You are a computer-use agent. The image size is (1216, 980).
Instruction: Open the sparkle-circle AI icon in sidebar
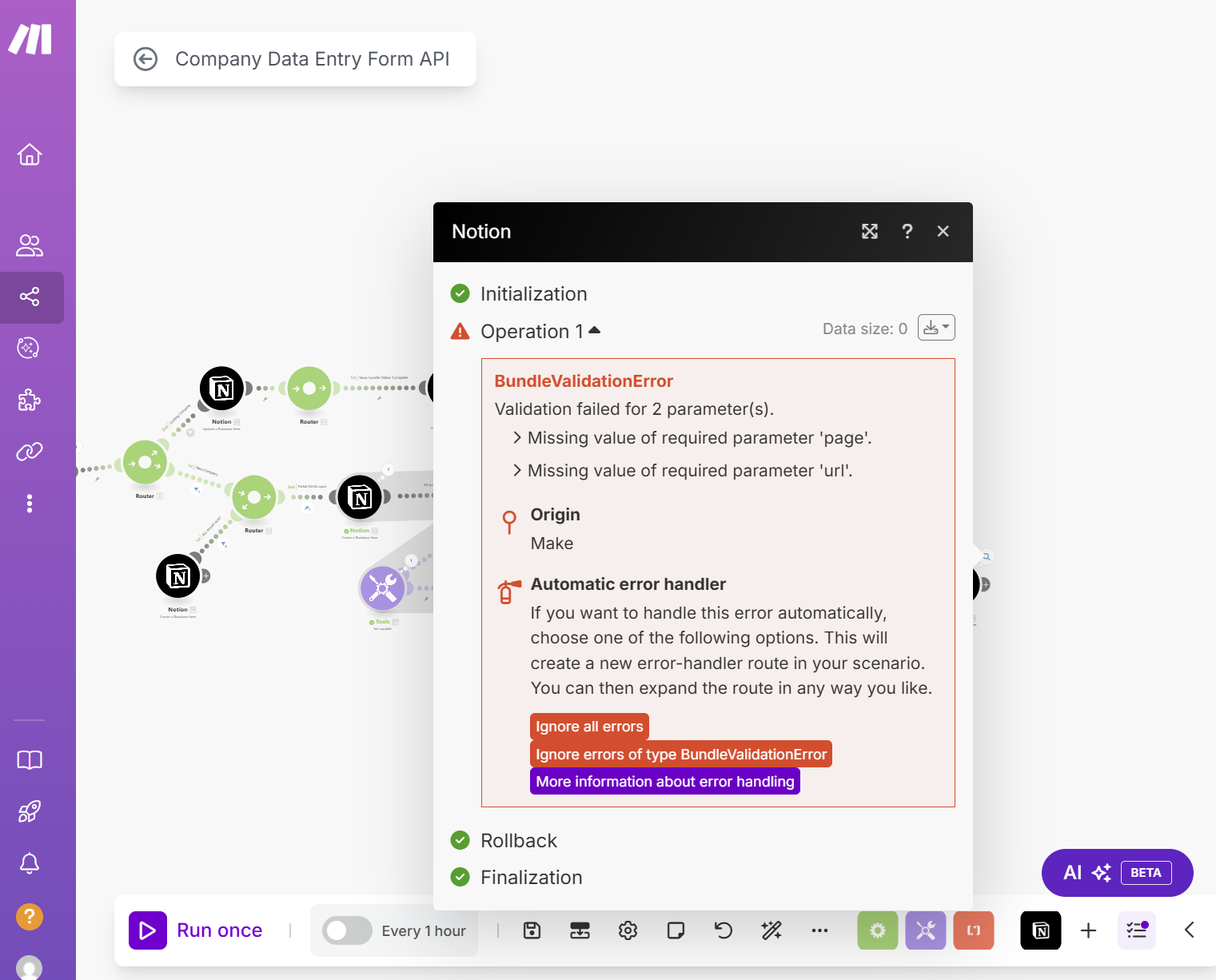(29, 348)
